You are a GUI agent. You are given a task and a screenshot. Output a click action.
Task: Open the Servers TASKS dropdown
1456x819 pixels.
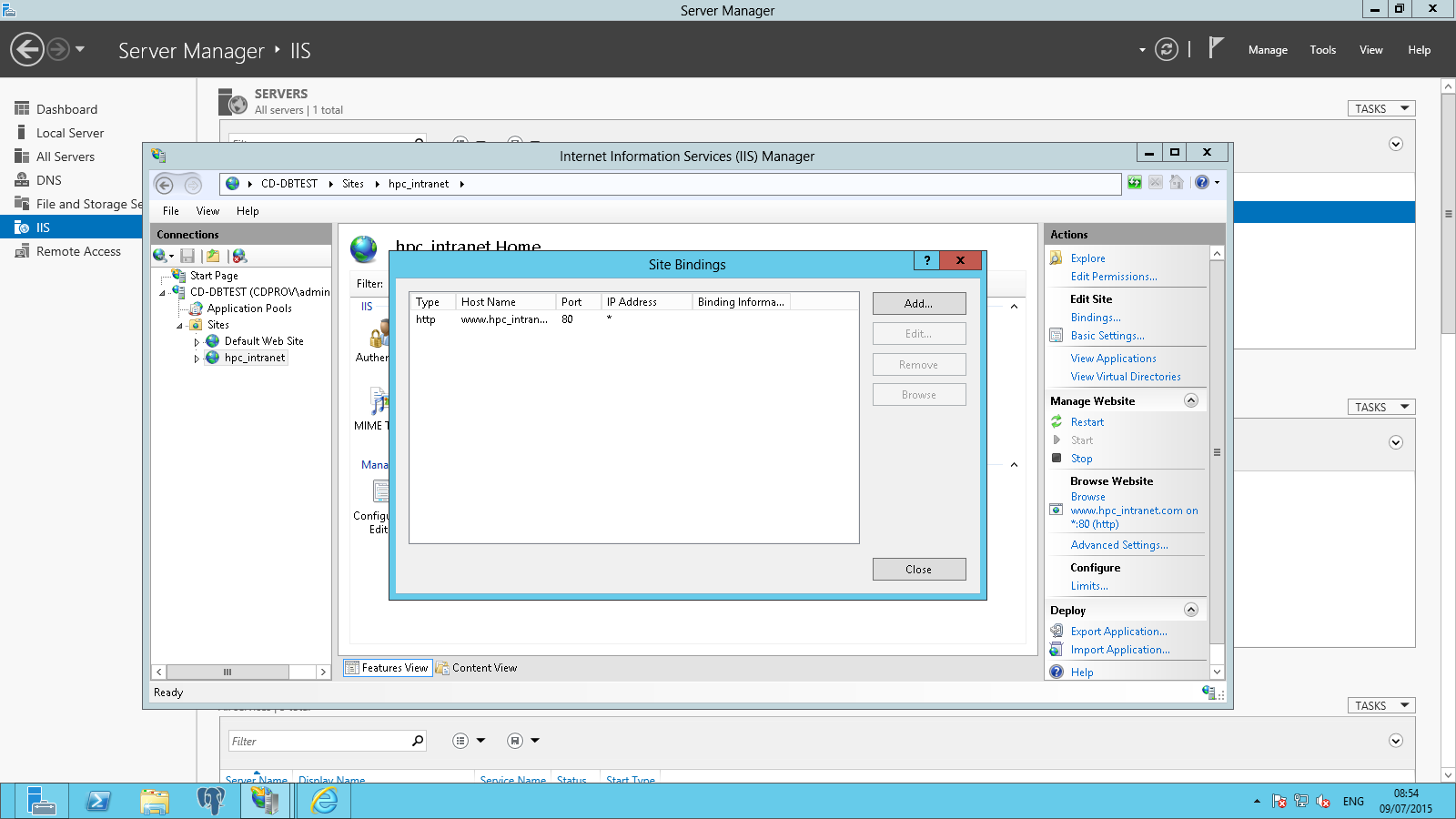[x=1381, y=108]
